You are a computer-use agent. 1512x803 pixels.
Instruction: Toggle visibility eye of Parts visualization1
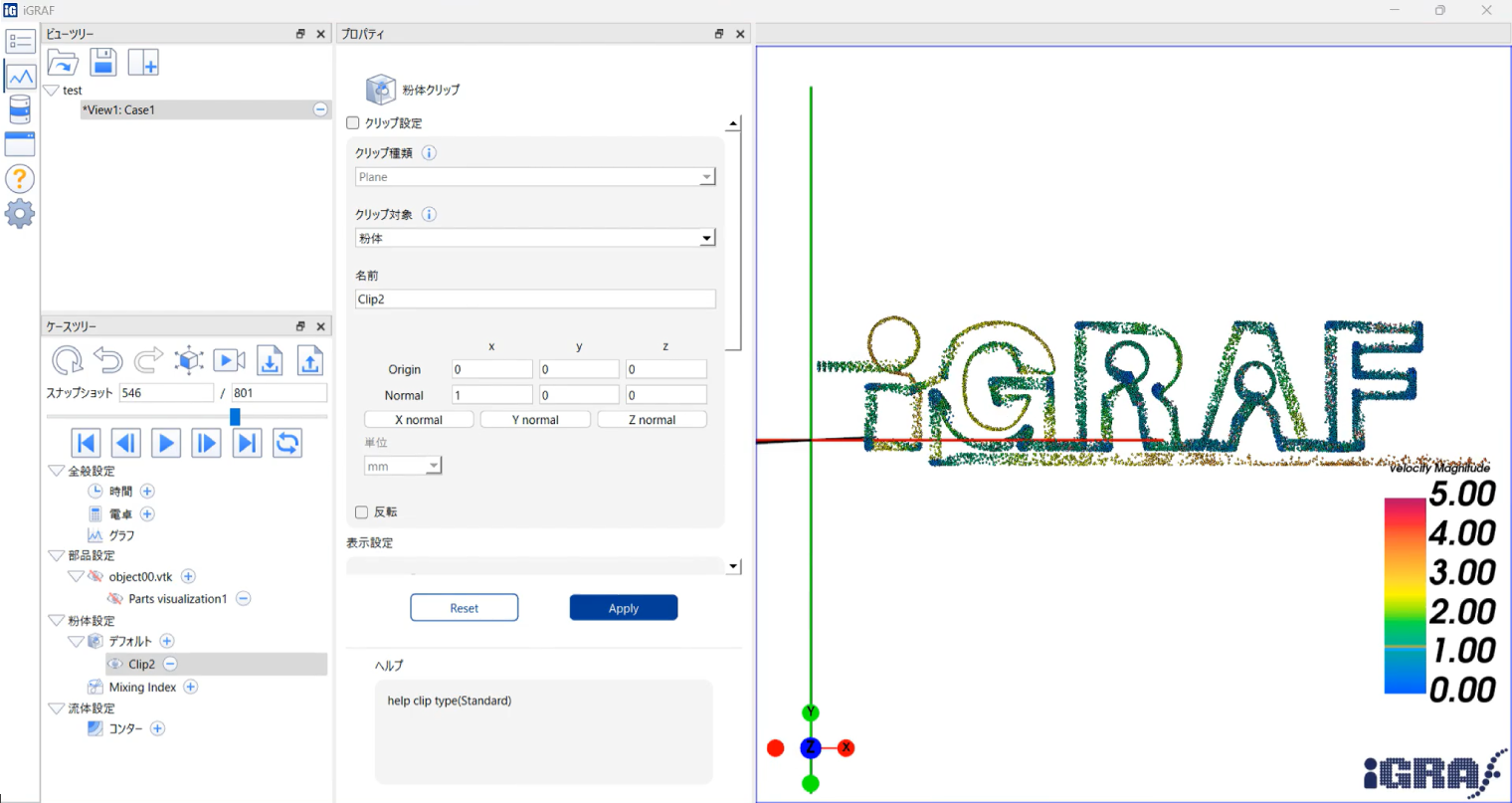point(115,599)
